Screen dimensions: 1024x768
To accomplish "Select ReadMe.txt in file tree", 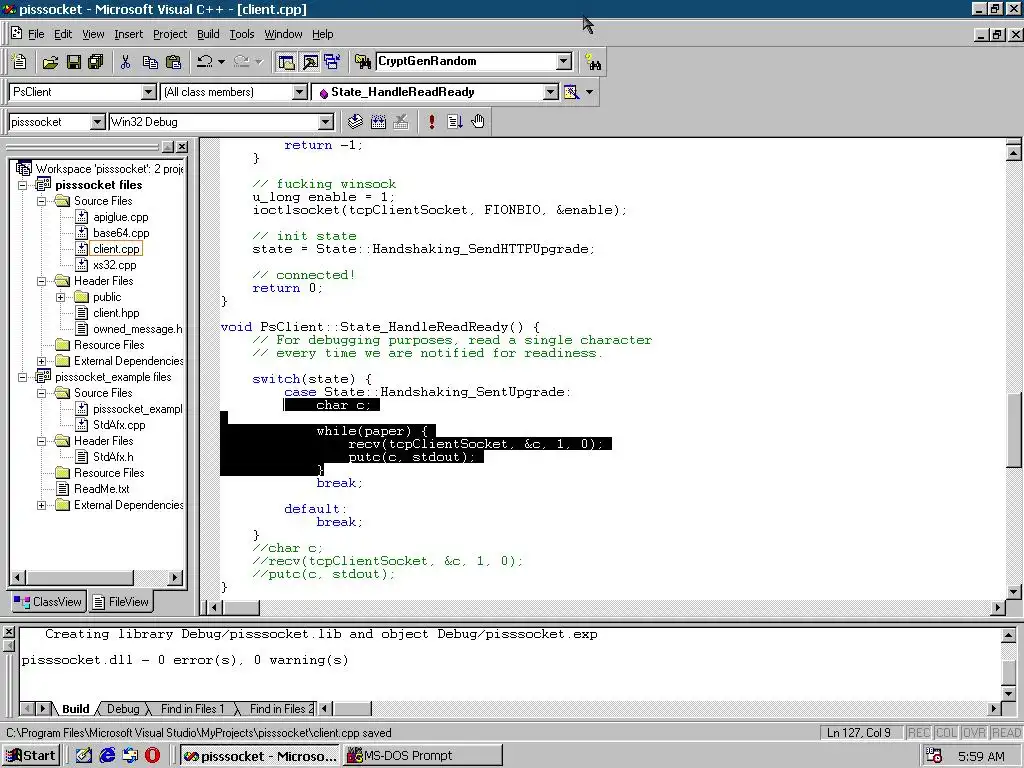I will (x=101, y=489).
